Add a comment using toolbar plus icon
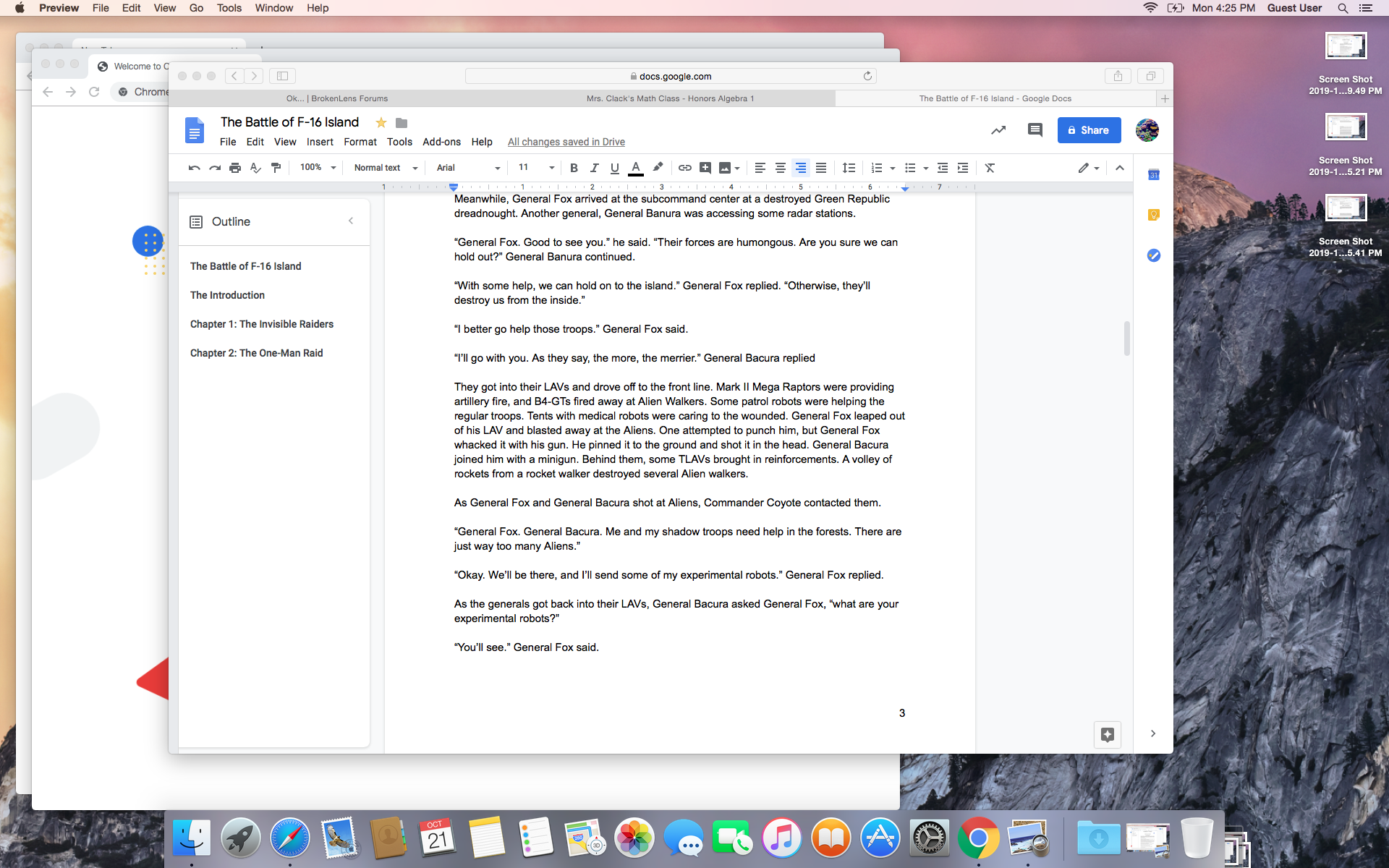The width and height of the screenshot is (1389, 868). tap(705, 168)
